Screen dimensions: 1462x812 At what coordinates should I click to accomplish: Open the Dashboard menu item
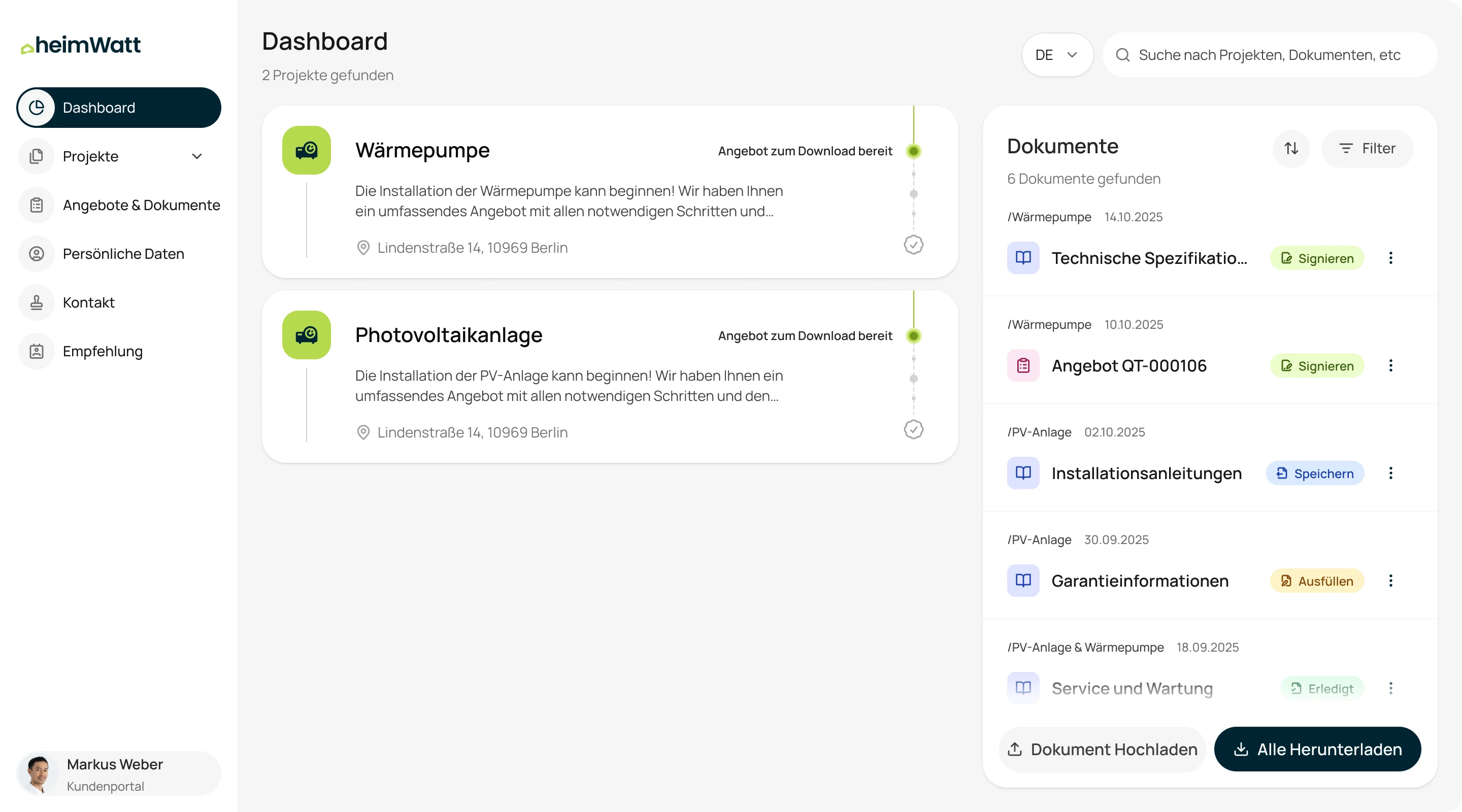coord(119,108)
